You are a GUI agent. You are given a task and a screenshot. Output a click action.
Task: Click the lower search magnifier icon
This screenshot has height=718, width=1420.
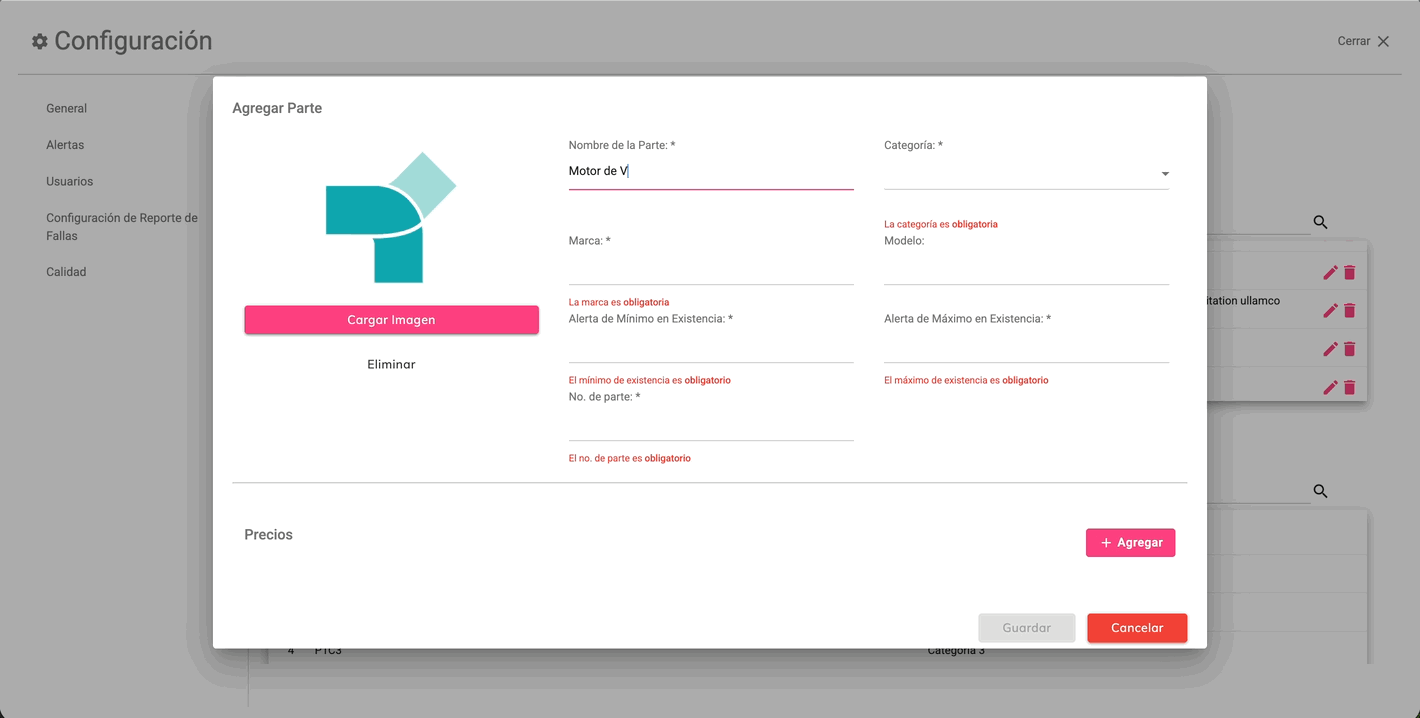point(1320,491)
